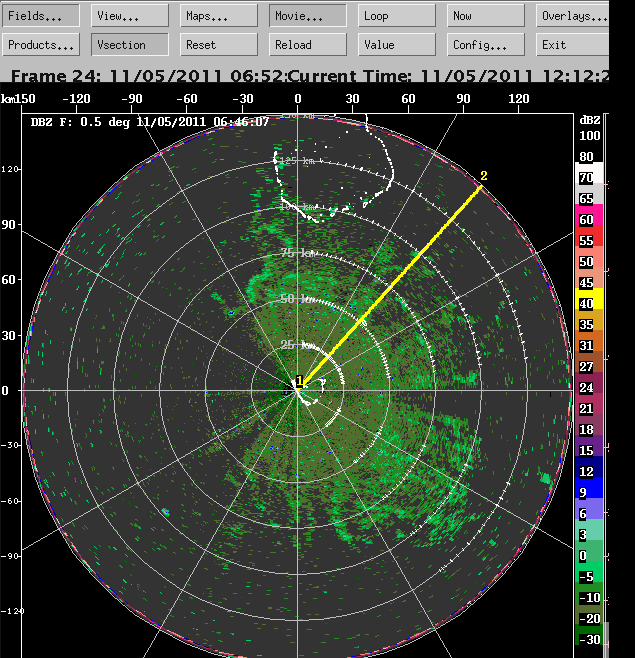Click the 9 dBZ blue color swatch
Image resolution: width=635 pixels, height=658 pixels.
[589, 488]
